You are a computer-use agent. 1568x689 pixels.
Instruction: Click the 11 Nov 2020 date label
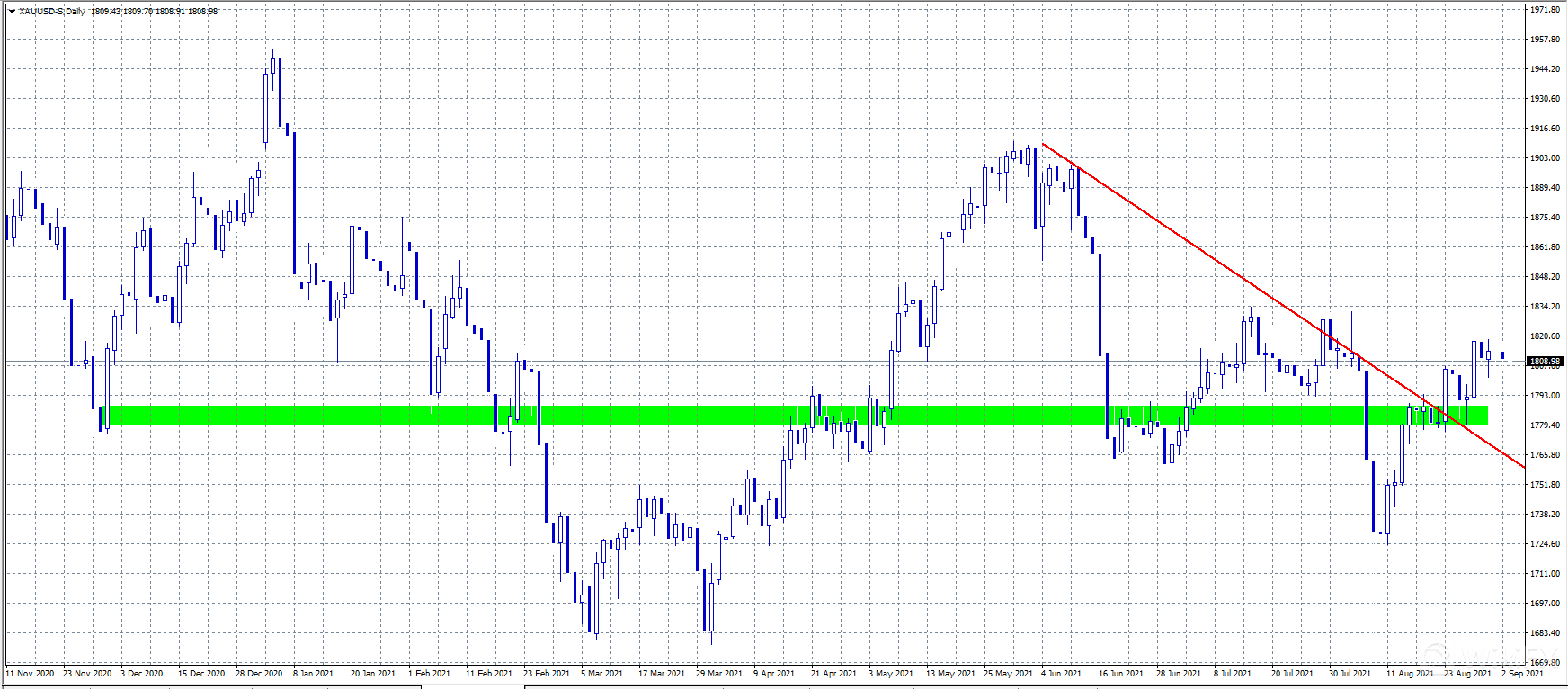(30, 673)
